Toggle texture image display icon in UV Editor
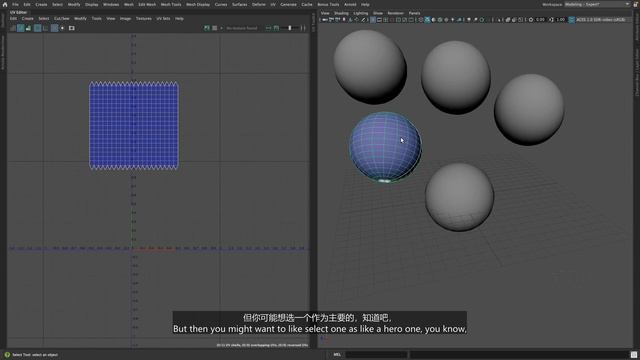 tap(207, 28)
